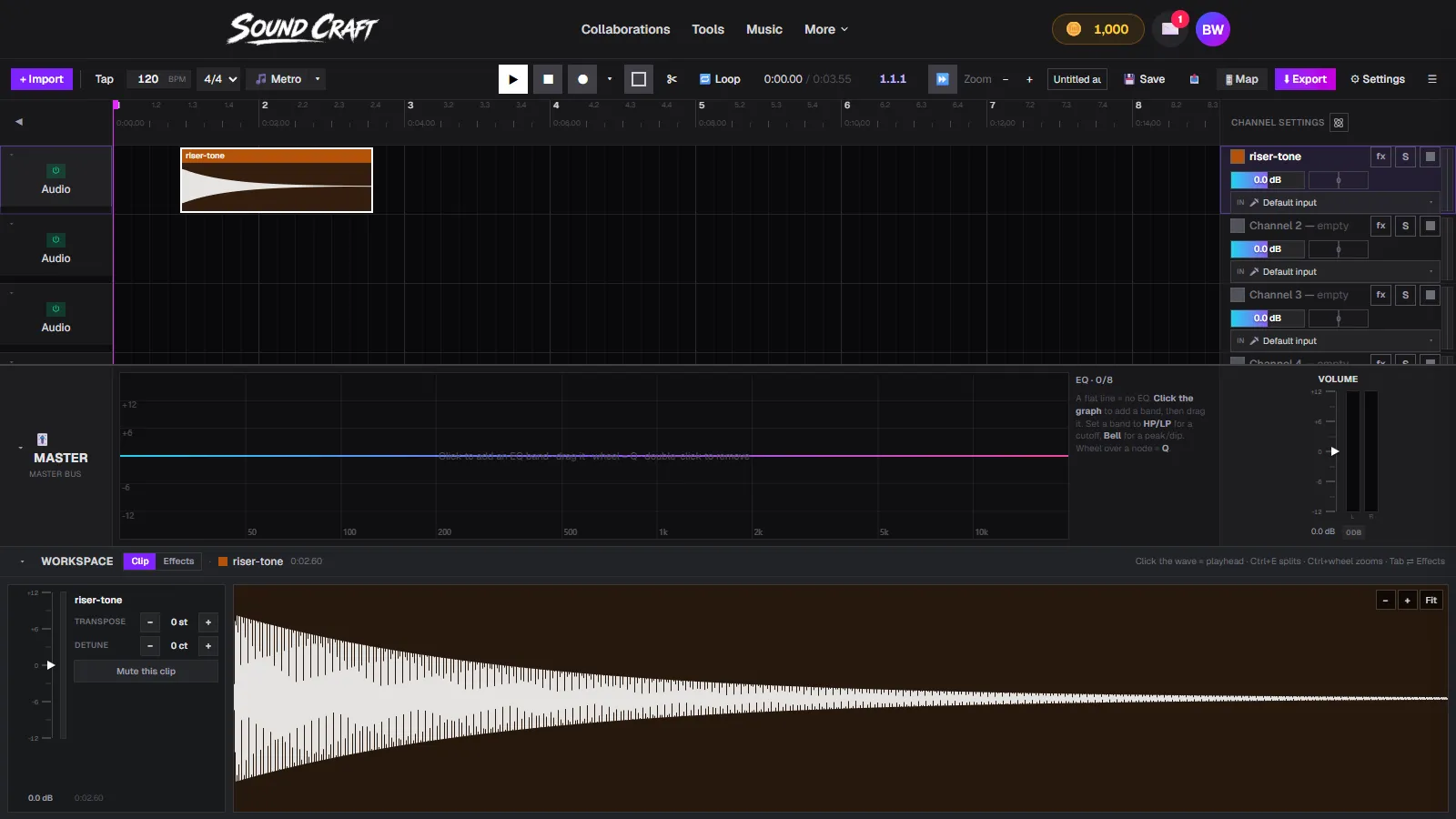Click the zoom out minus in toolbar

pyautogui.click(x=1006, y=79)
